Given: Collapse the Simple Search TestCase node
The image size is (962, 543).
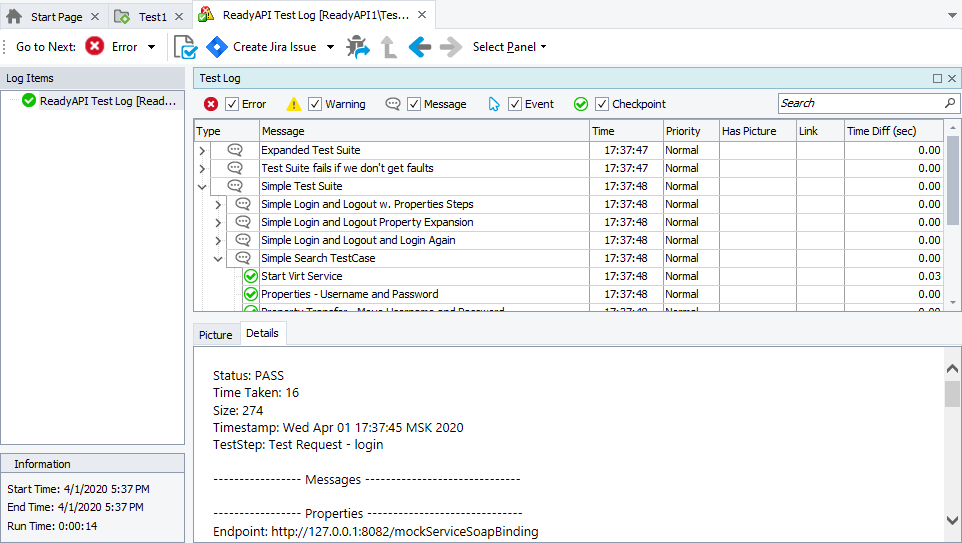Looking at the screenshot, I should click(219, 259).
